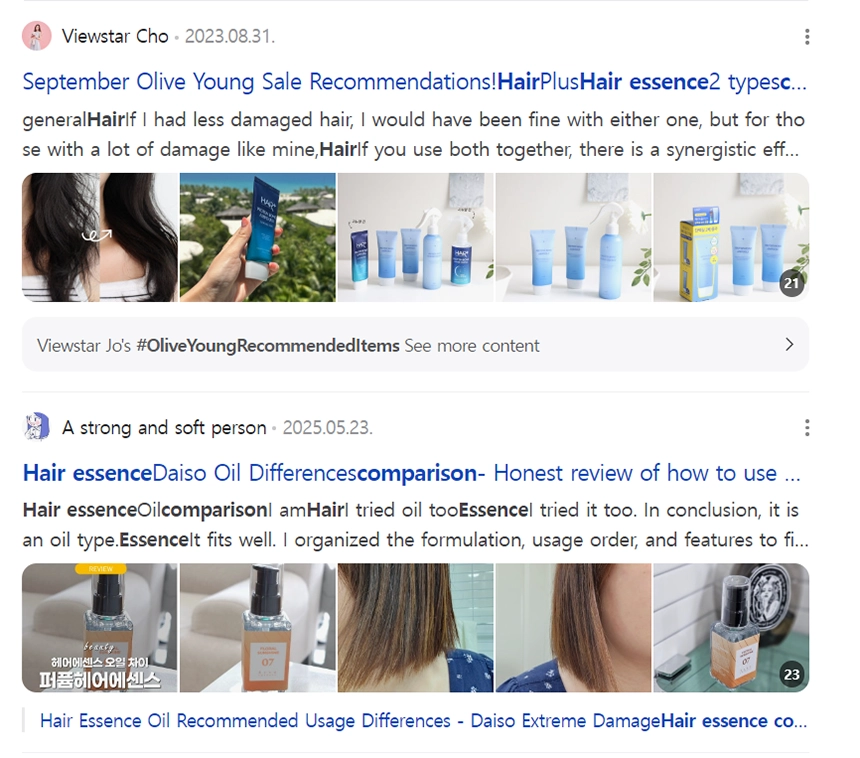Click the post snippet starting with general Hair
The image size is (860, 758).
(414, 134)
